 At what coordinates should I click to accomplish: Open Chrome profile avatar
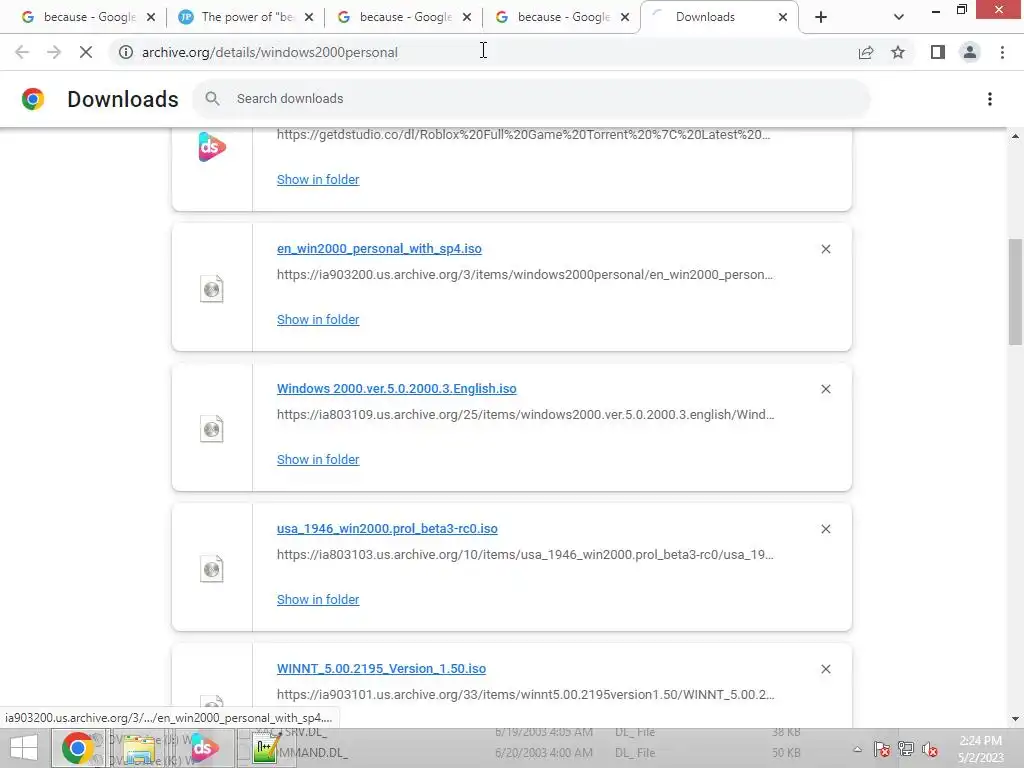point(970,52)
